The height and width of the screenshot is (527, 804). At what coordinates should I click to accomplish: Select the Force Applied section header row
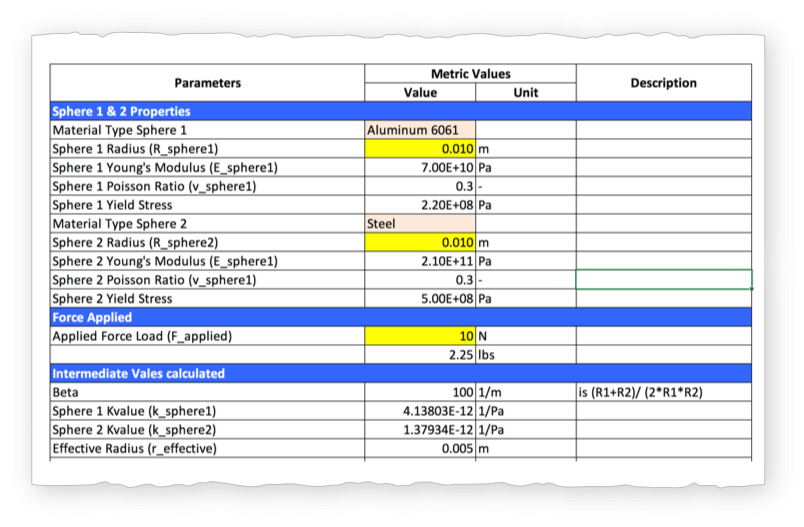click(400, 317)
